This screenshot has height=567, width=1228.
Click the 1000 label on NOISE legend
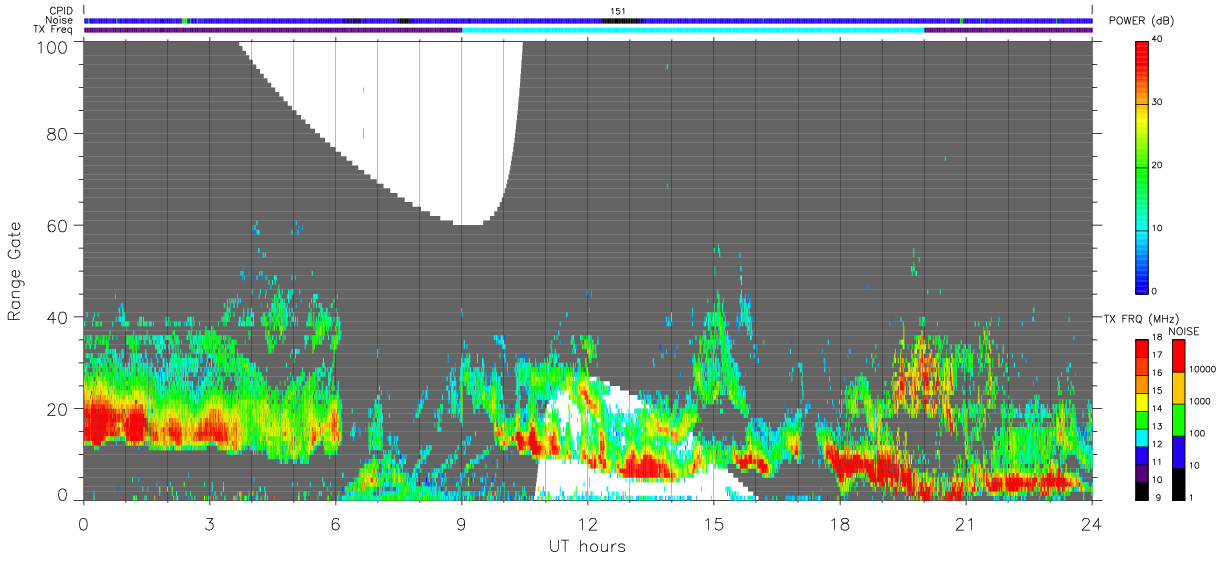click(1200, 401)
